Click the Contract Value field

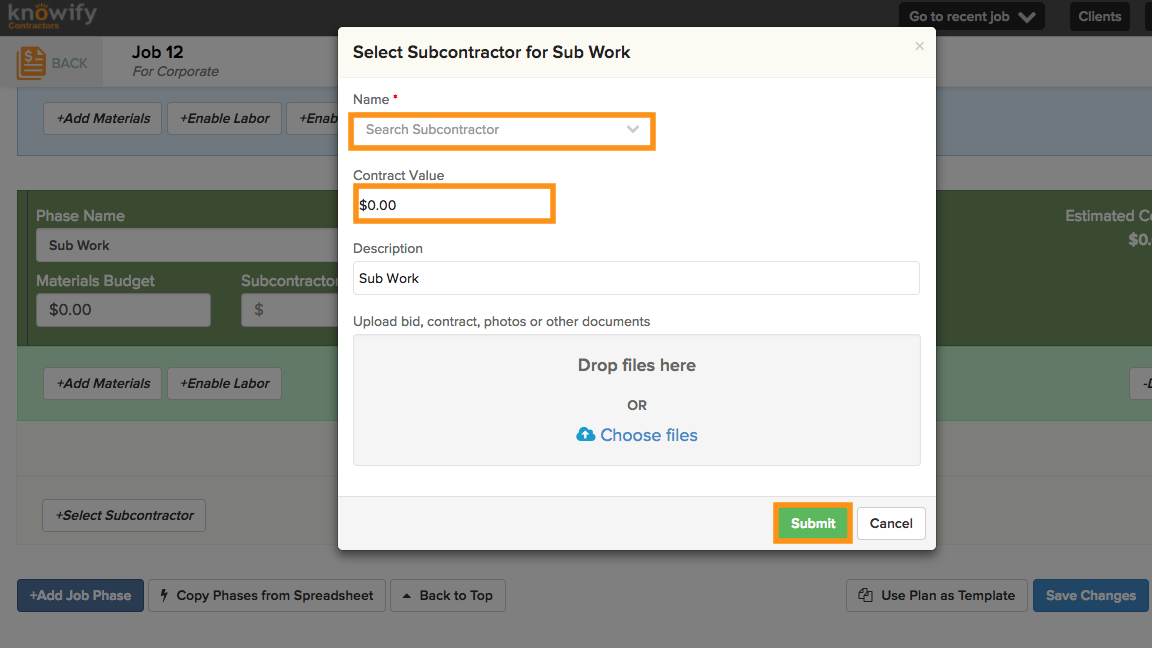[x=453, y=205]
